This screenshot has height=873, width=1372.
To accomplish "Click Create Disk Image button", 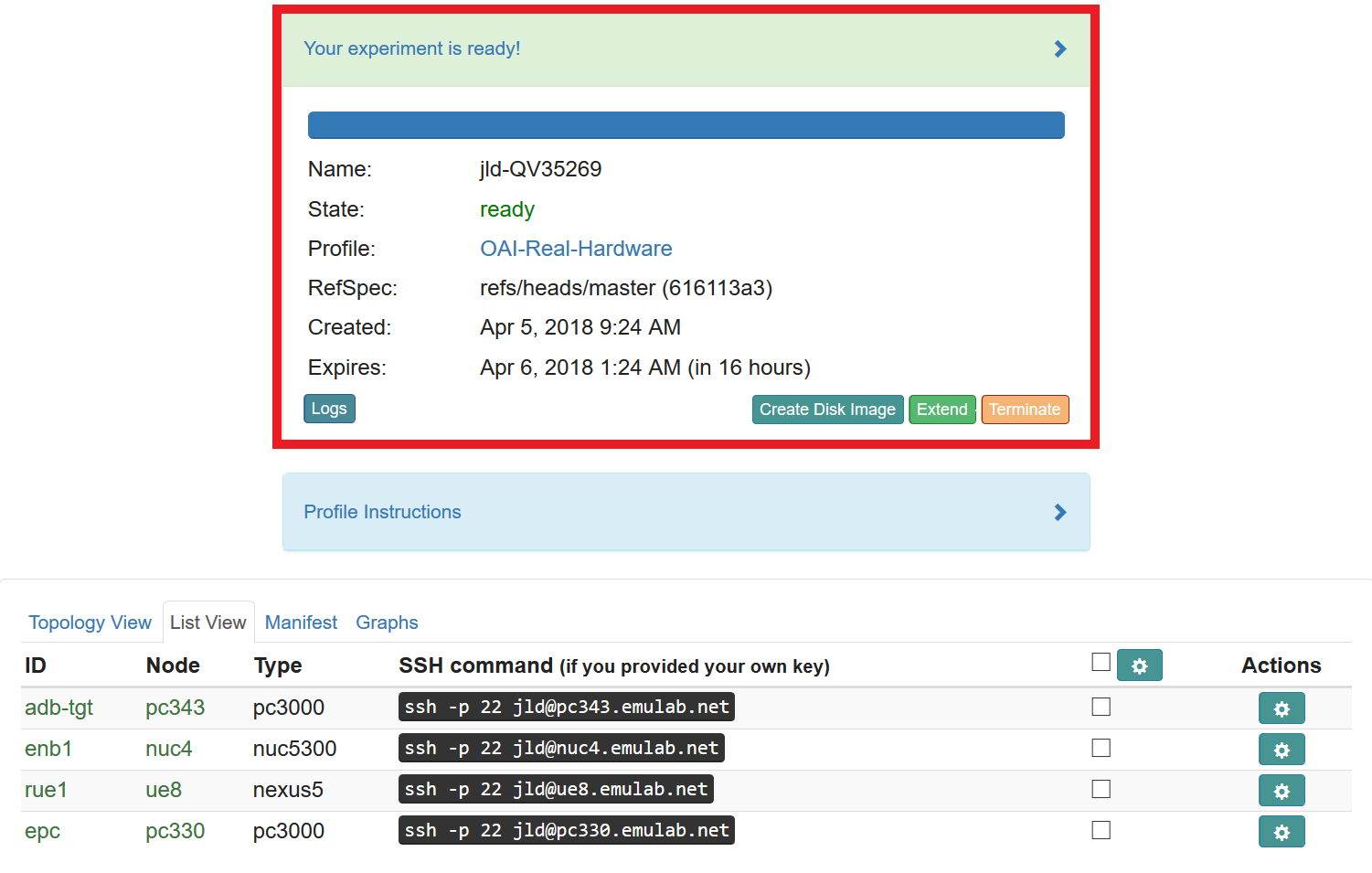I will click(x=827, y=410).
